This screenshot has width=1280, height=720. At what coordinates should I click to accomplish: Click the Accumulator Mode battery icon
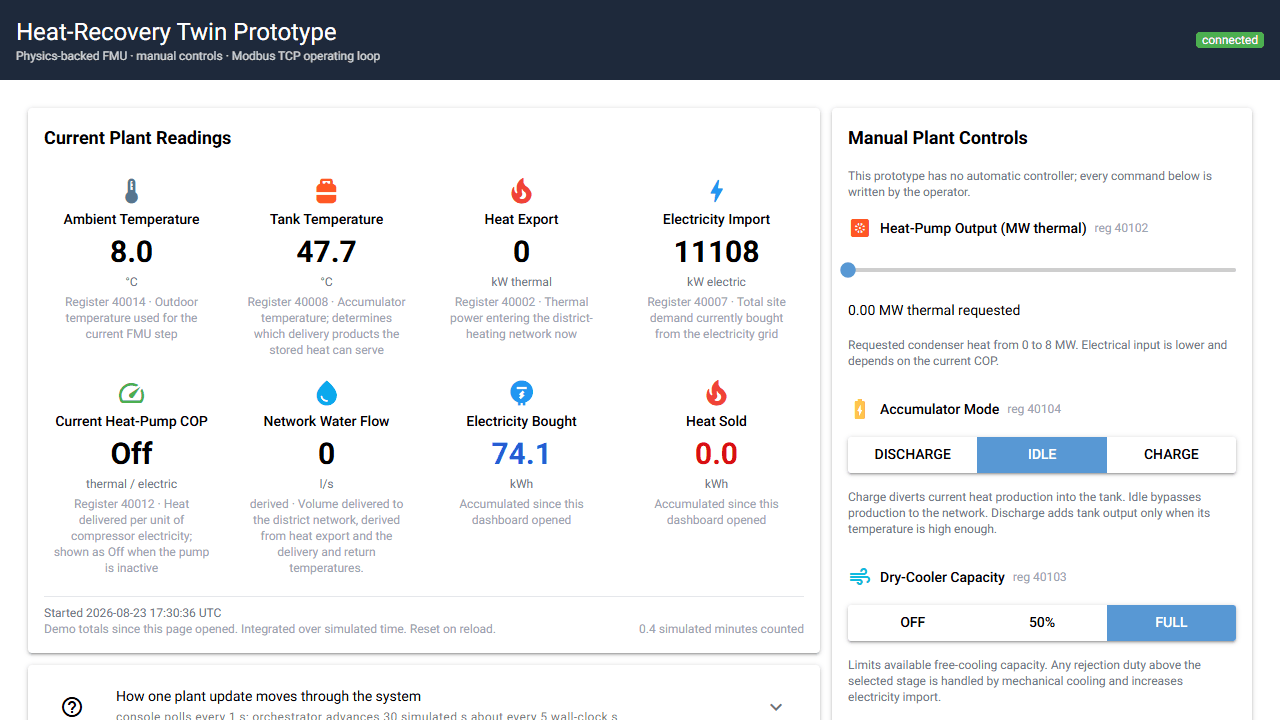coord(860,409)
